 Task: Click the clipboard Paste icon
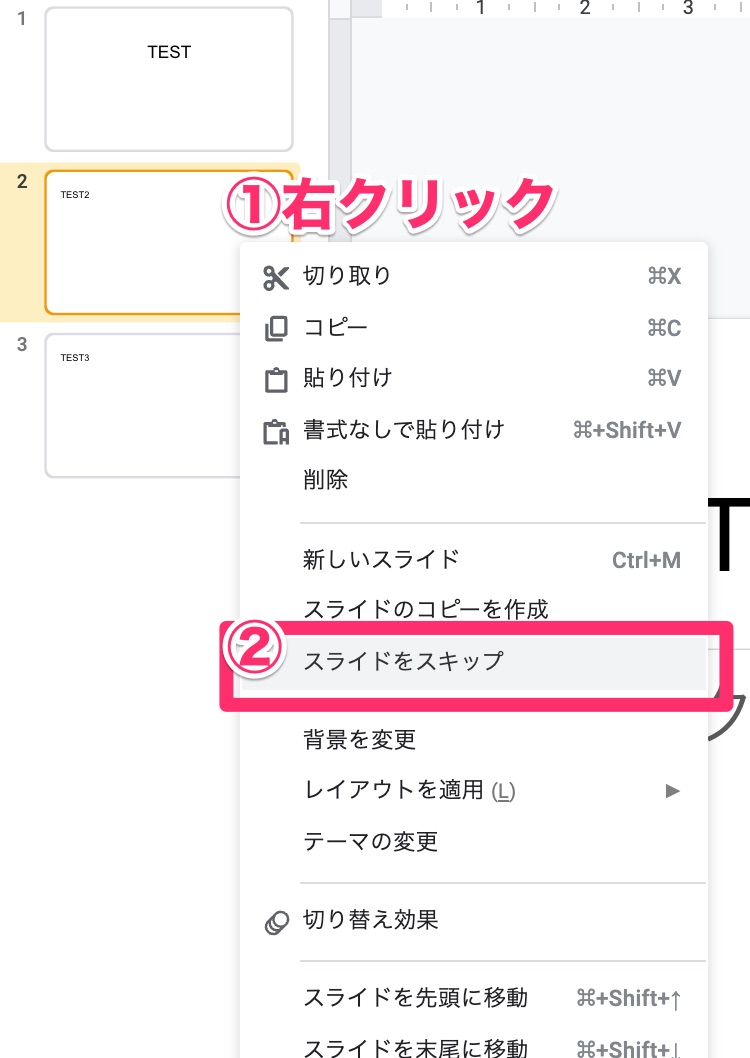point(275,380)
